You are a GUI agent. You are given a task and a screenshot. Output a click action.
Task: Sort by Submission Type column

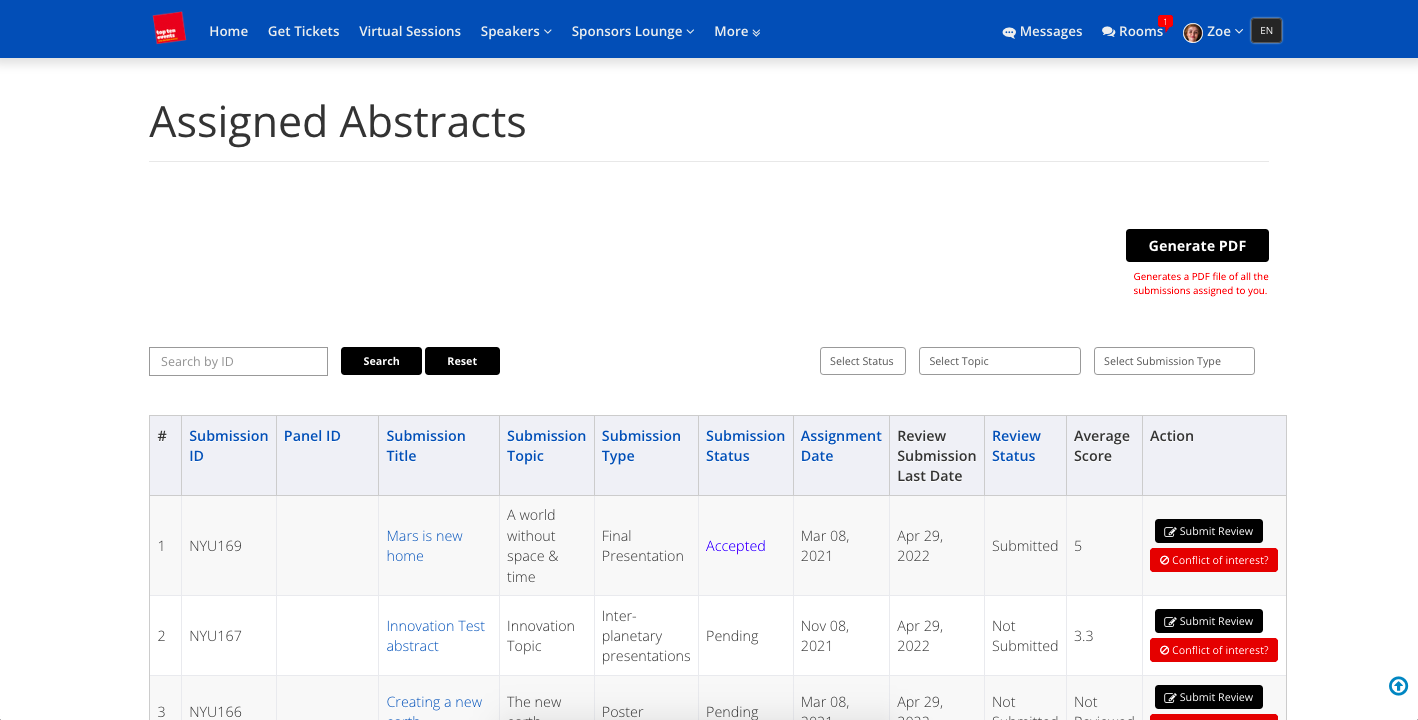pos(641,446)
